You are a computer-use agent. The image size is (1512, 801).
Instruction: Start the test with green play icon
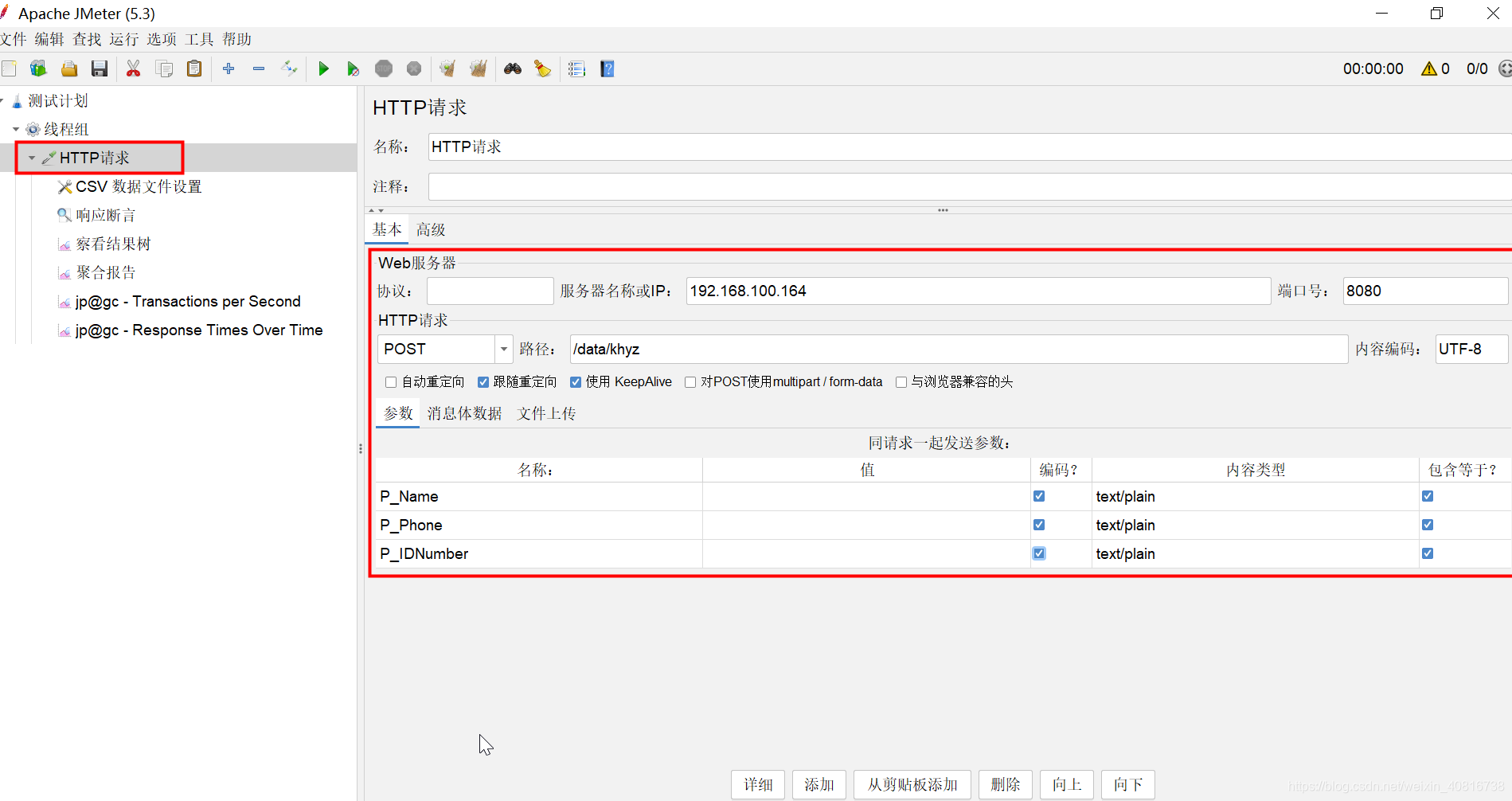click(x=323, y=68)
